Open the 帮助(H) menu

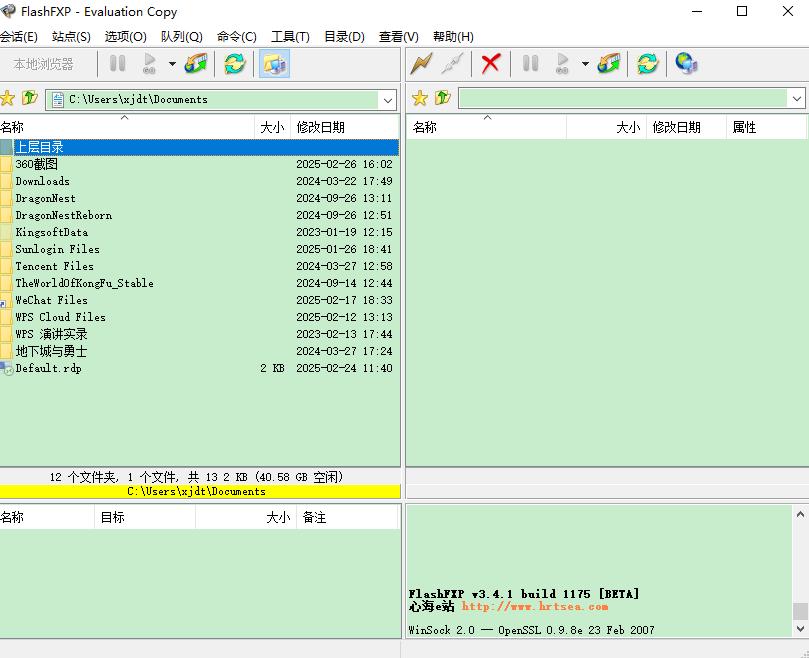[x=453, y=37]
